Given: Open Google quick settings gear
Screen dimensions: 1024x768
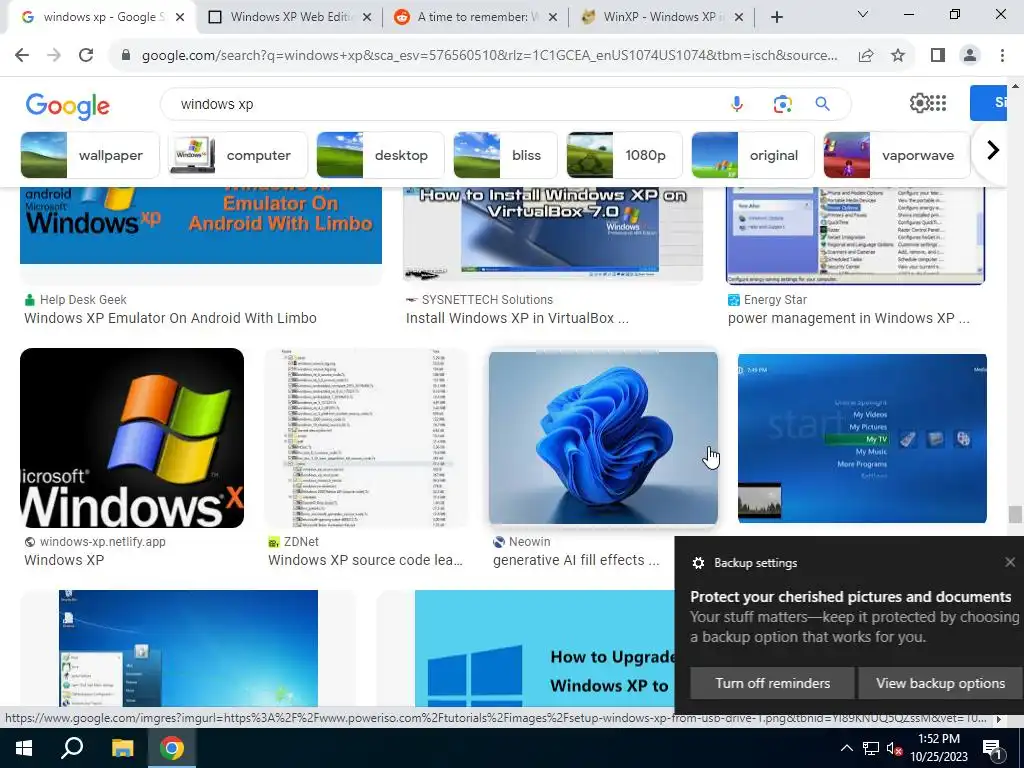Looking at the screenshot, I should [x=920, y=103].
